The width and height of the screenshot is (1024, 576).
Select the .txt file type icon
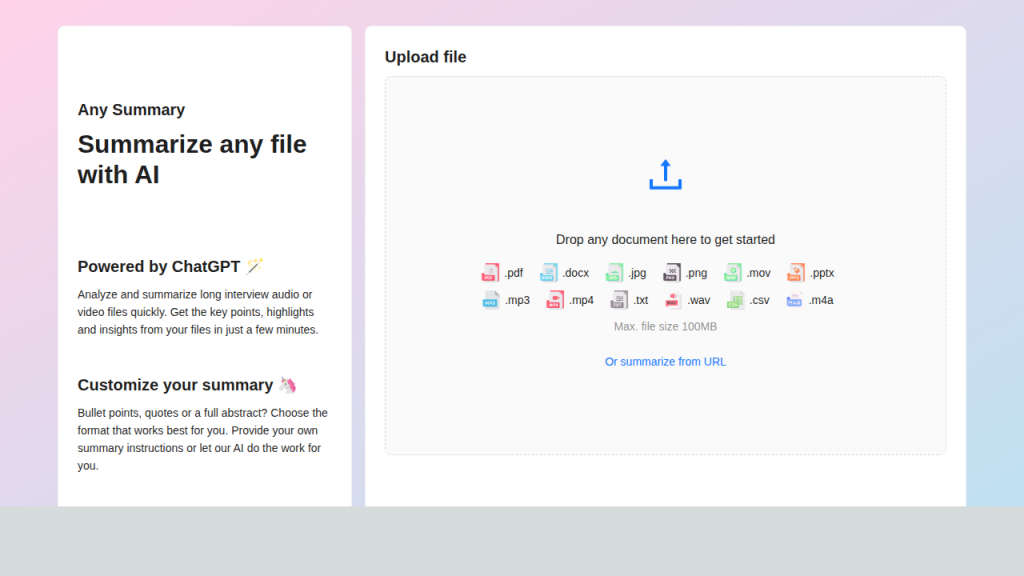(619, 300)
